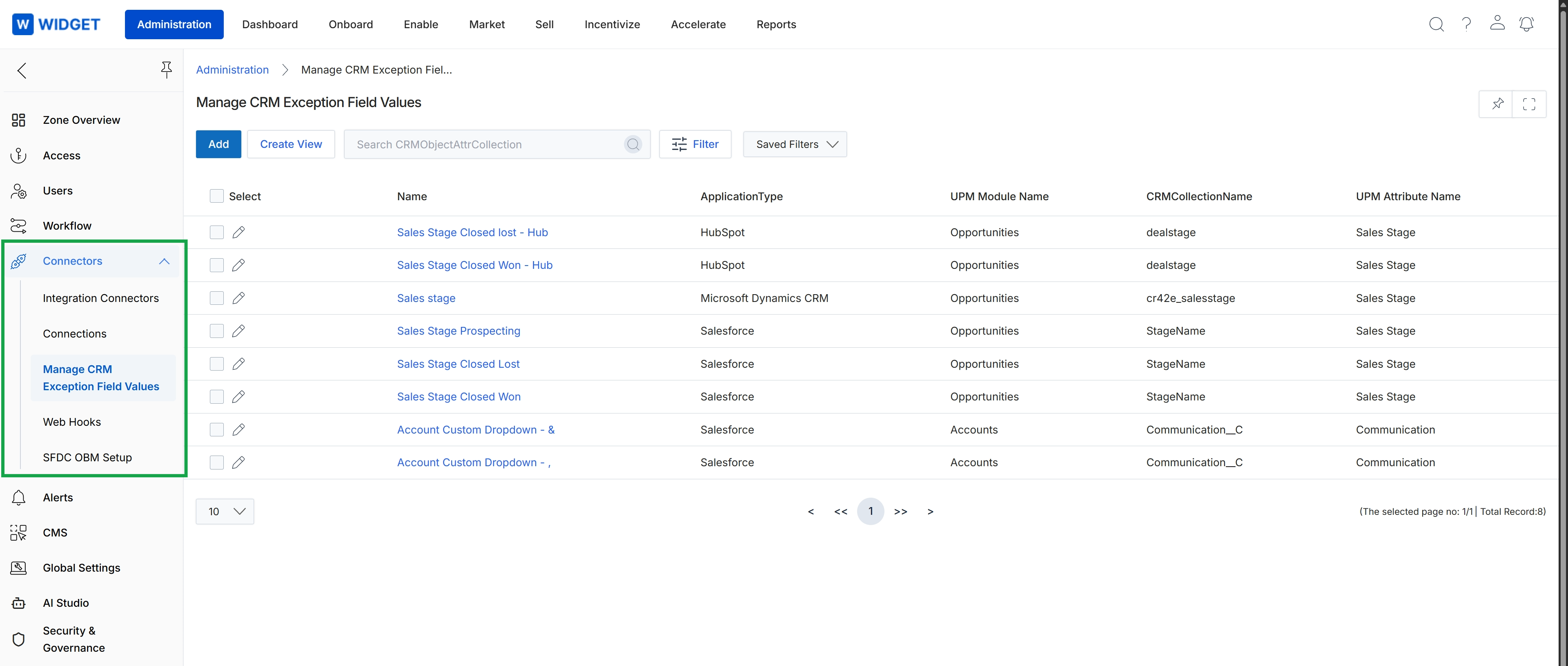Click the Add button

click(x=218, y=144)
